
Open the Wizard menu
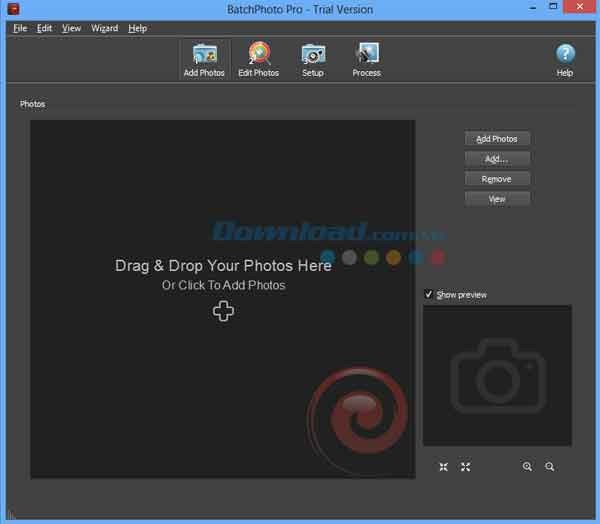pos(104,28)
